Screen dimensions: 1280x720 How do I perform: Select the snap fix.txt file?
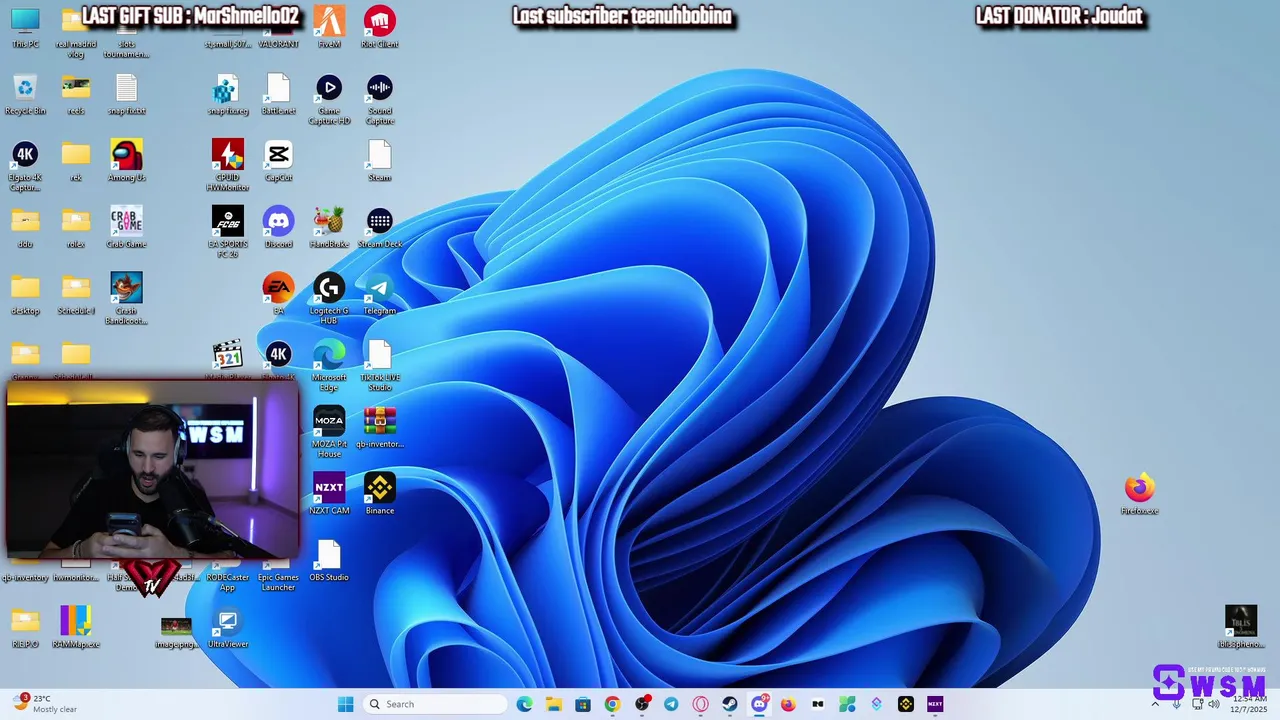click(x=126, y=94)
